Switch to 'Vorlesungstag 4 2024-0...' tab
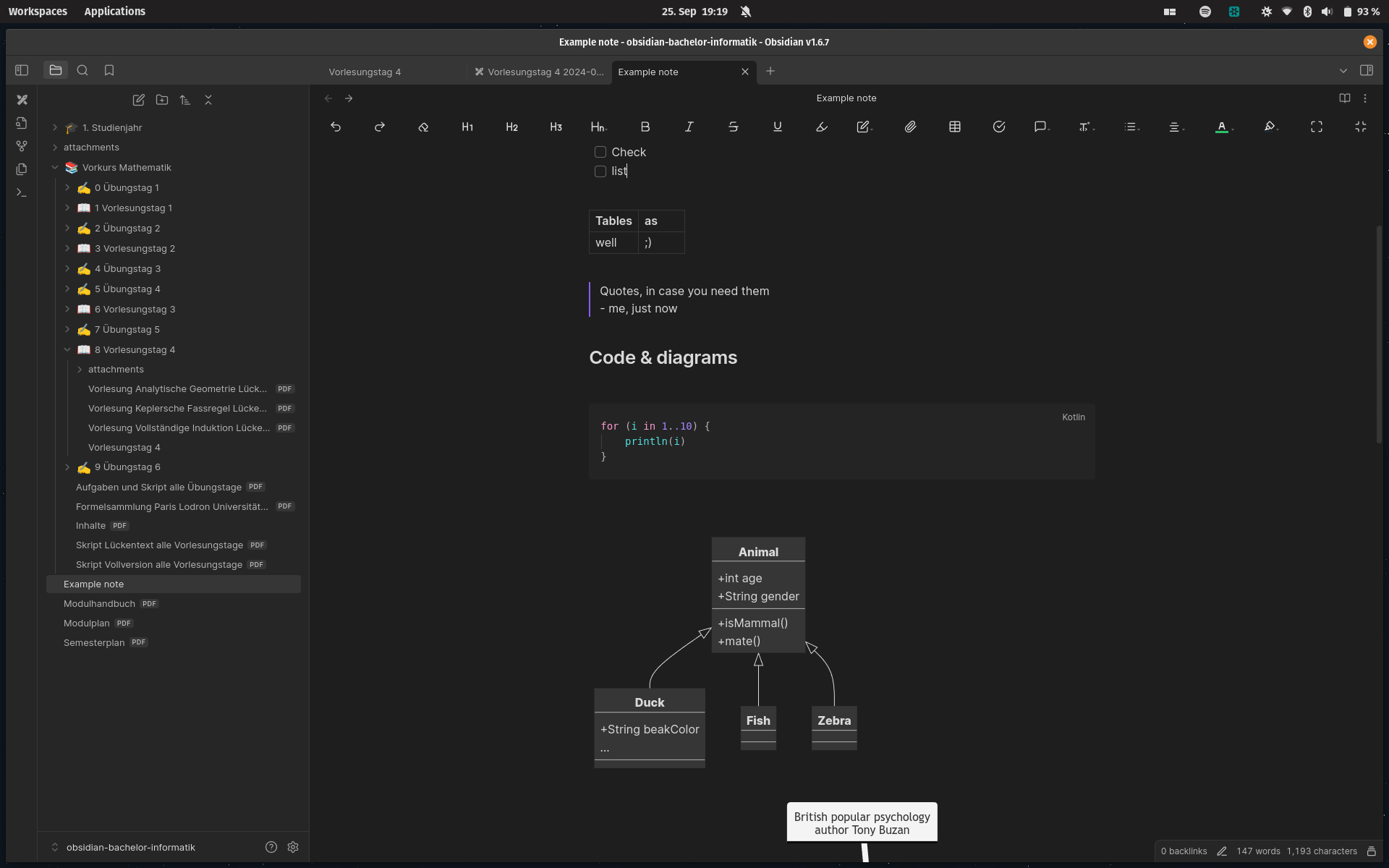Image resolution: width=1389 pixels, height=868 pixels. pyautogui.click(x=539, y=72)
